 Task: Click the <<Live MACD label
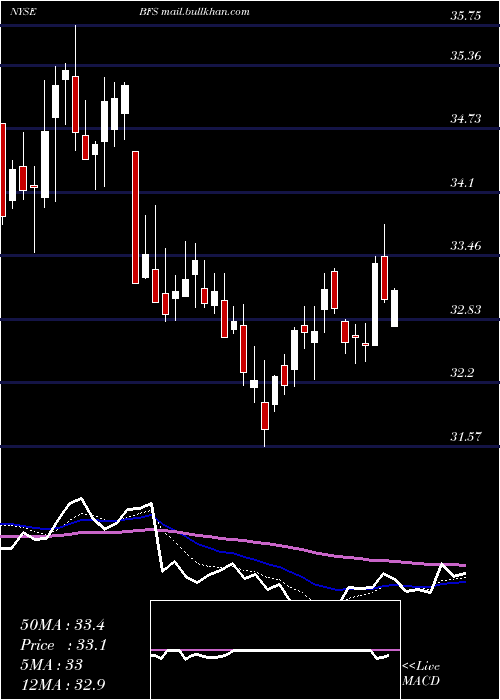pyautogui.click(x=421, y=673)
